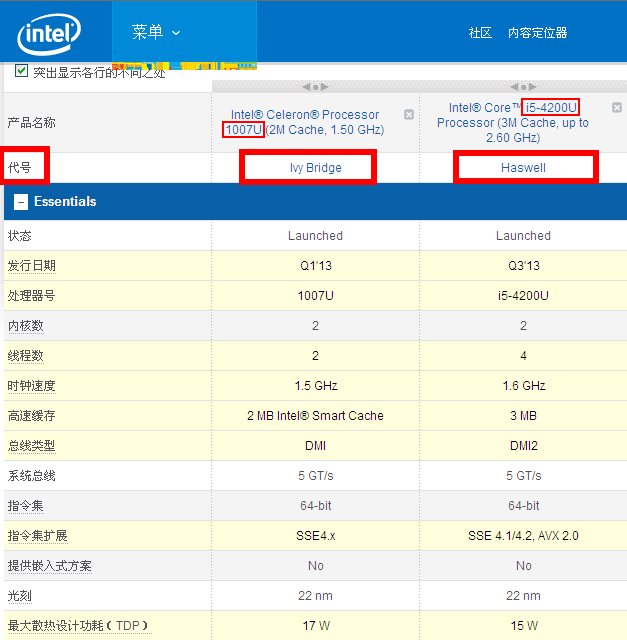Open the Haswell codename link
Screen dimensions: 627x640
click(x=523, y=168)
